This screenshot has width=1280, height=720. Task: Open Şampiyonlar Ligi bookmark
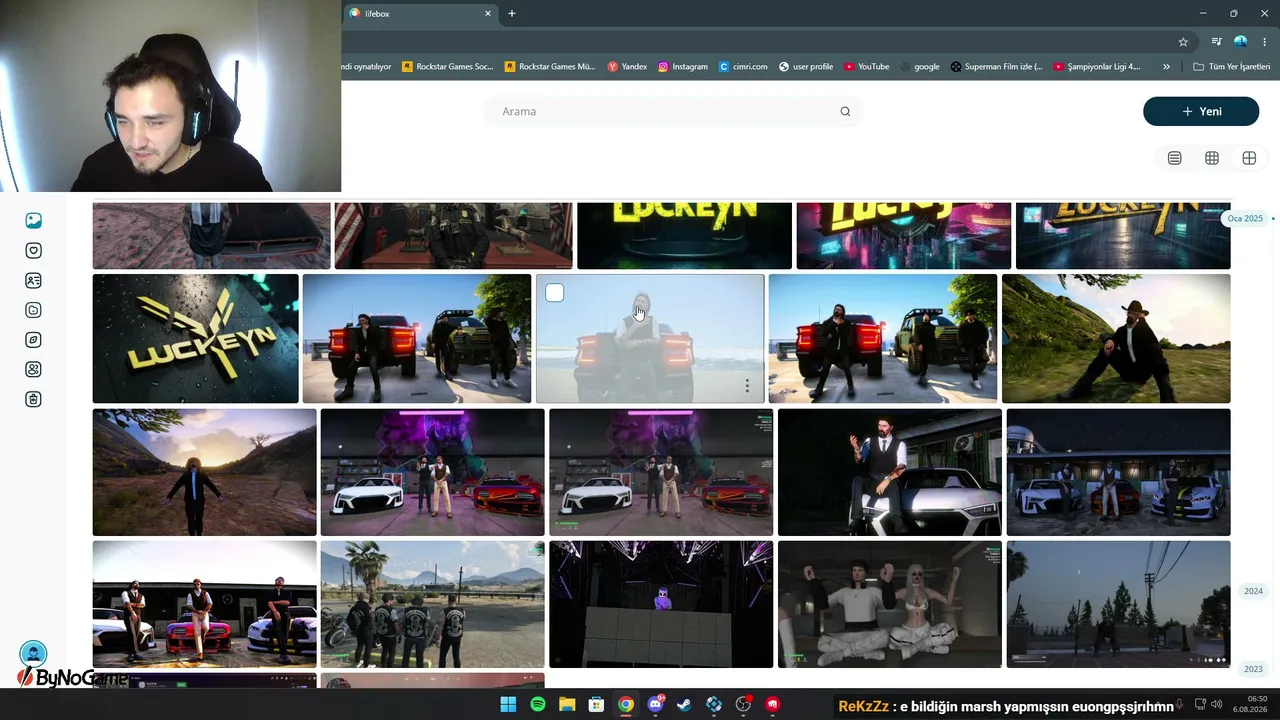click(x=1097, y=67)
